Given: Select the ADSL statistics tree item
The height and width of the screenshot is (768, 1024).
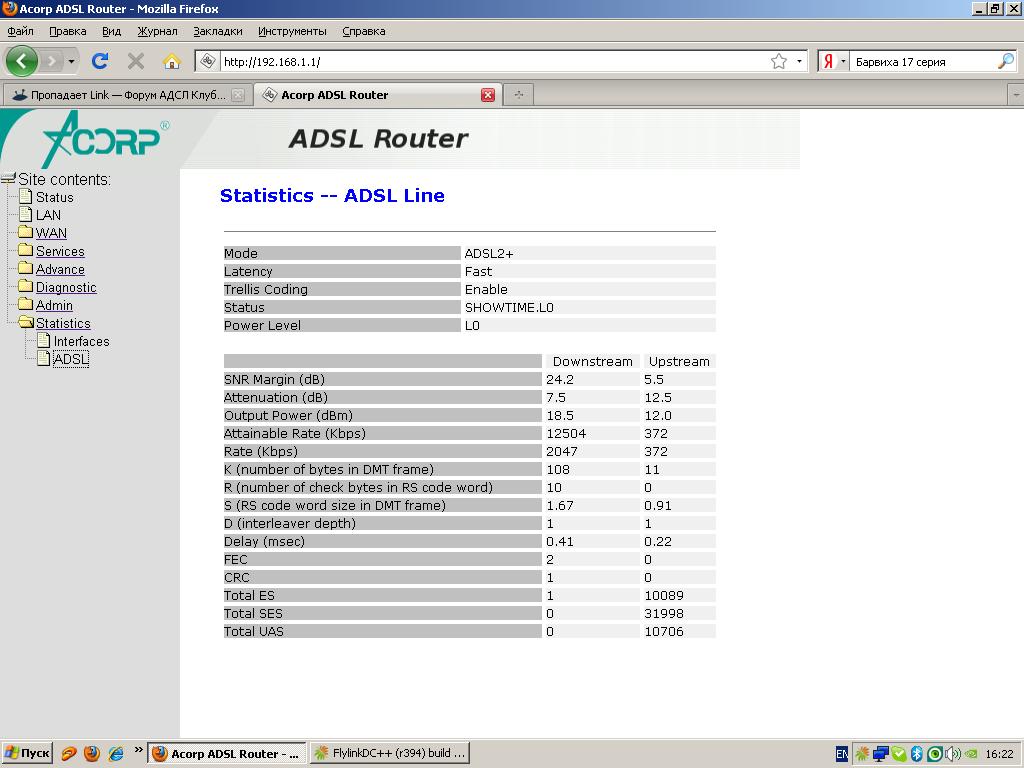Looking at the screenshot, I should [71, 359].
